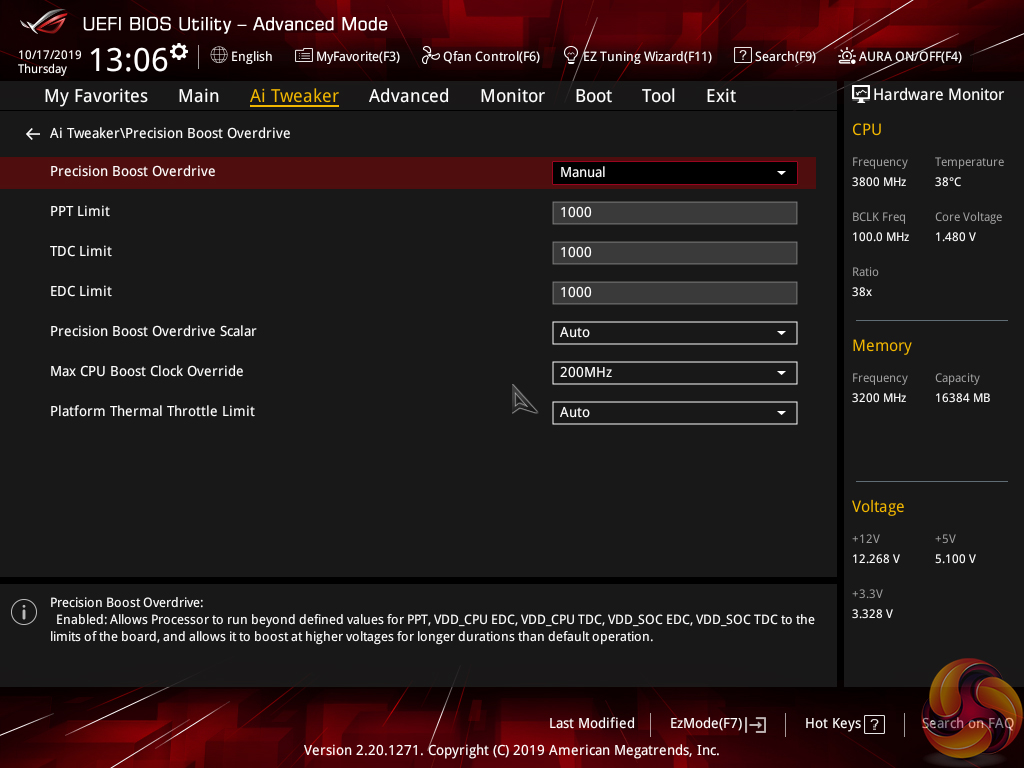The width and height of the screenshot is (1024, 768).
Task: Expand Platform Thermal Throttle Limit dropdown
Action: pyautogui.click(x=674, y=413)
